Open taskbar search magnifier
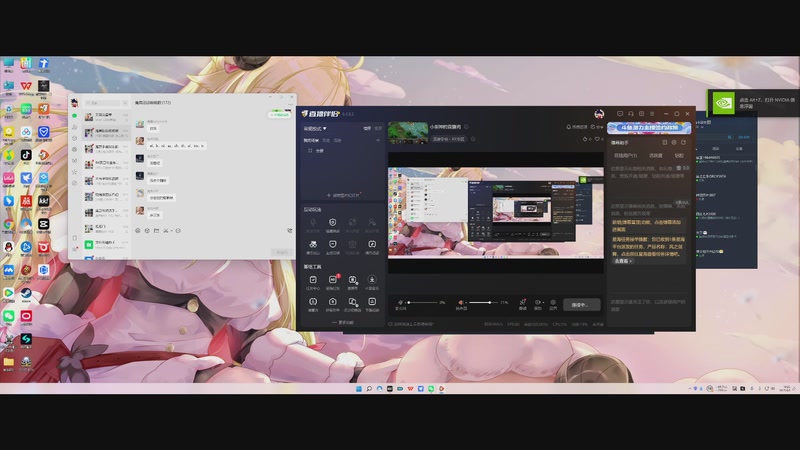 click(x=369, y=389)
